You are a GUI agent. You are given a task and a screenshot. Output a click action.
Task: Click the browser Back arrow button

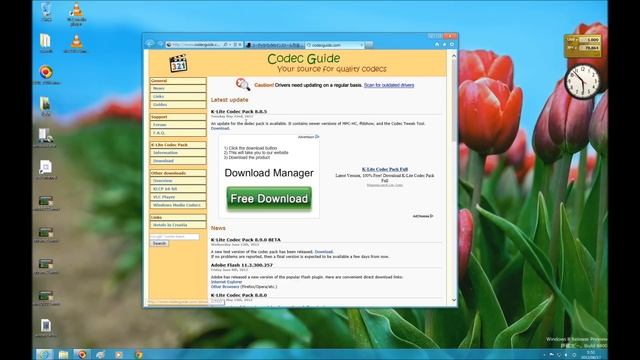[150, 44]
